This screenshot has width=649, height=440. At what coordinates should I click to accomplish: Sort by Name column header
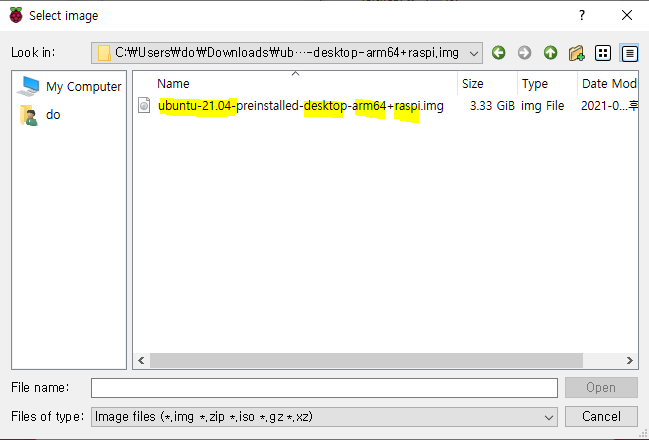coord(295,84)
